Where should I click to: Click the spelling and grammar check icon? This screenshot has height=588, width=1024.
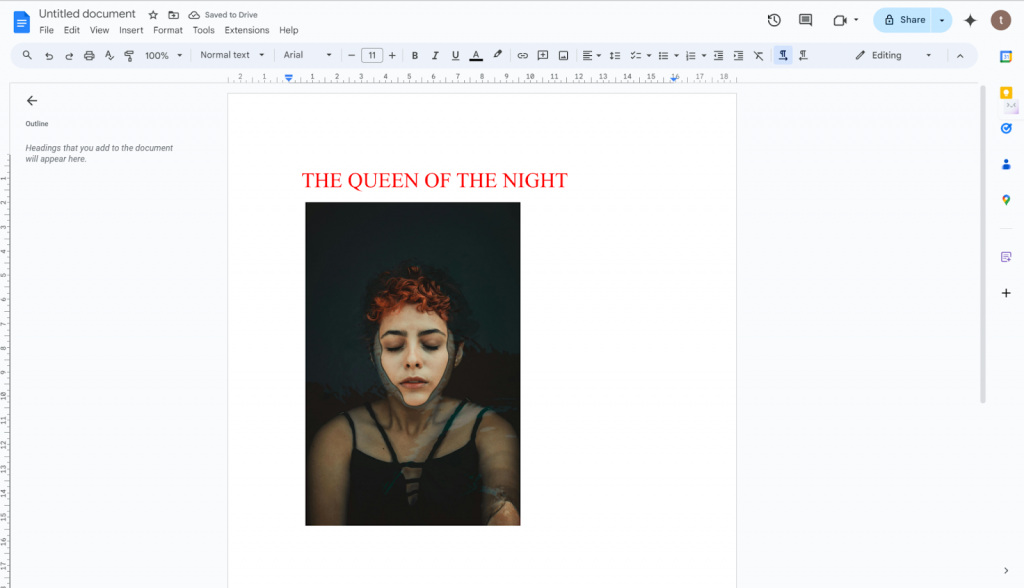[x=110, y=56]
